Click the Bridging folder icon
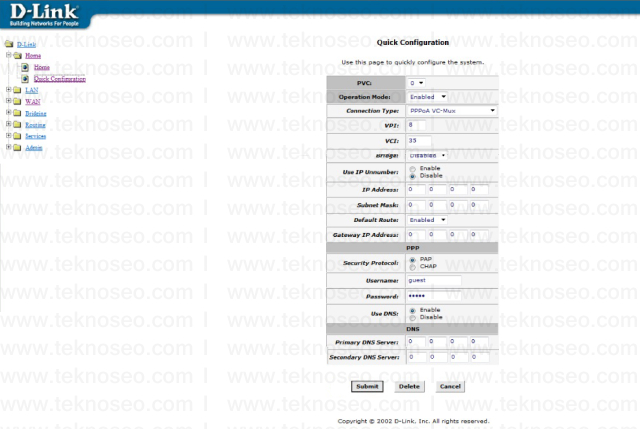640x429 pixels. coord(17,113)
